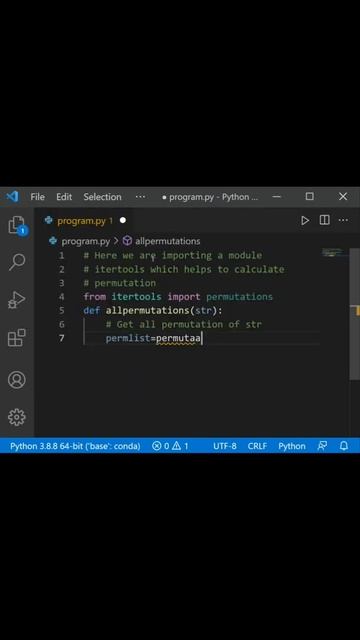360x640 pixels.
Task: Click comment '# Here we are importing a module'
Action: point(173,256)
